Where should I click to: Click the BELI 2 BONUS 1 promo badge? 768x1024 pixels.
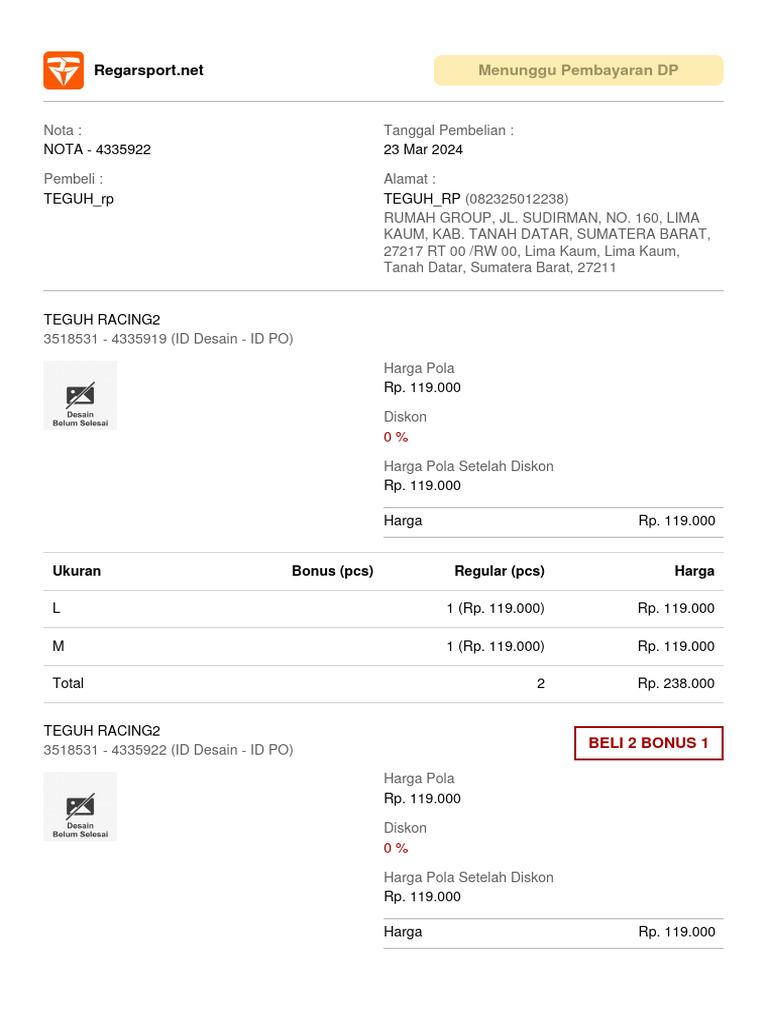tap(648, 743)
